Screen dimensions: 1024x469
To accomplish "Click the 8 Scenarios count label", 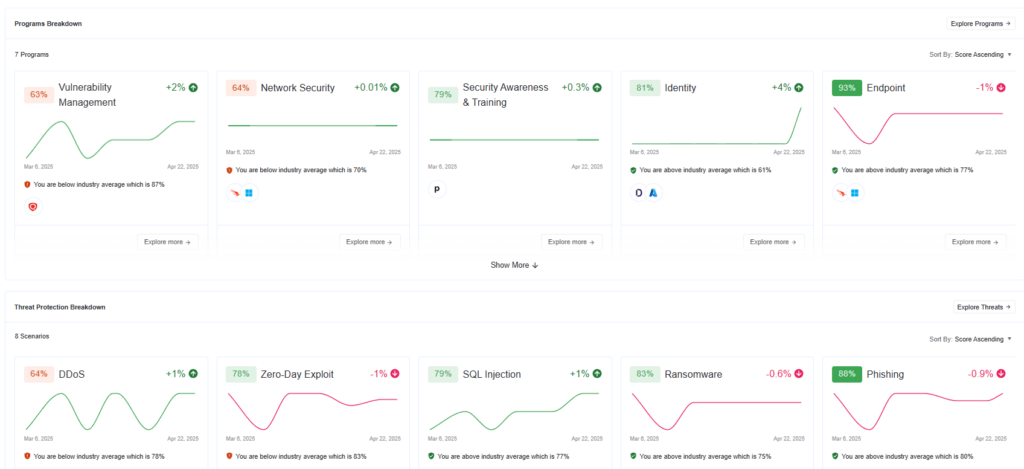I will click(x=32, y=336).
